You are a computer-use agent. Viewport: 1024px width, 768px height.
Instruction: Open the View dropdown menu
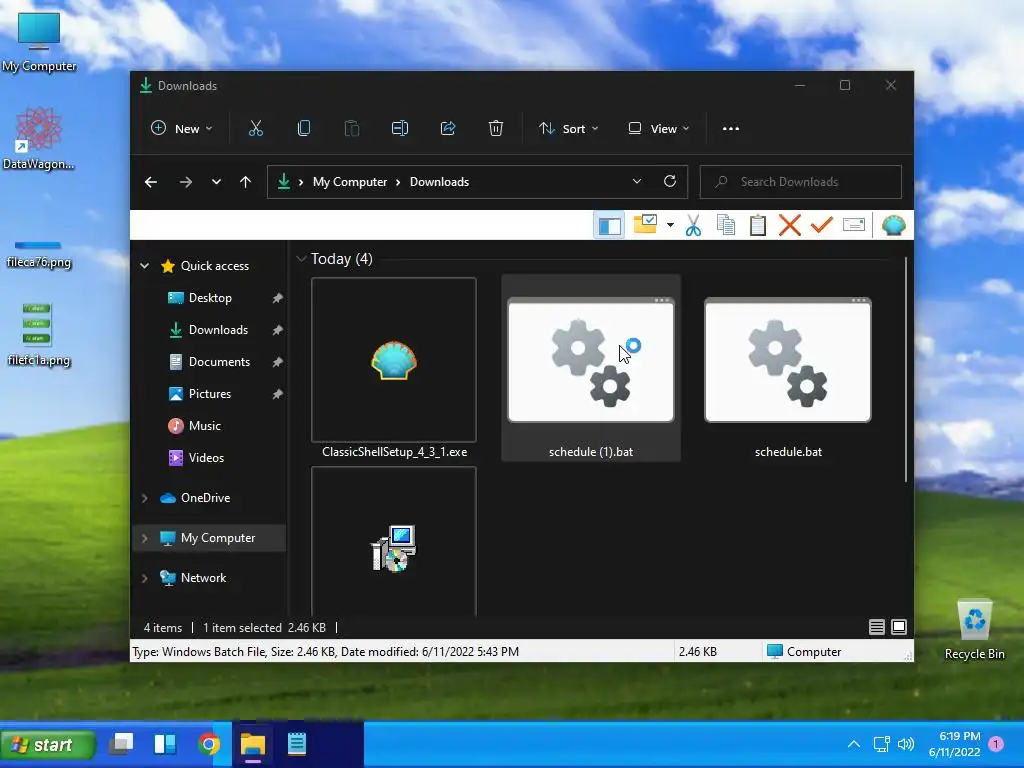tap(658, 129)
